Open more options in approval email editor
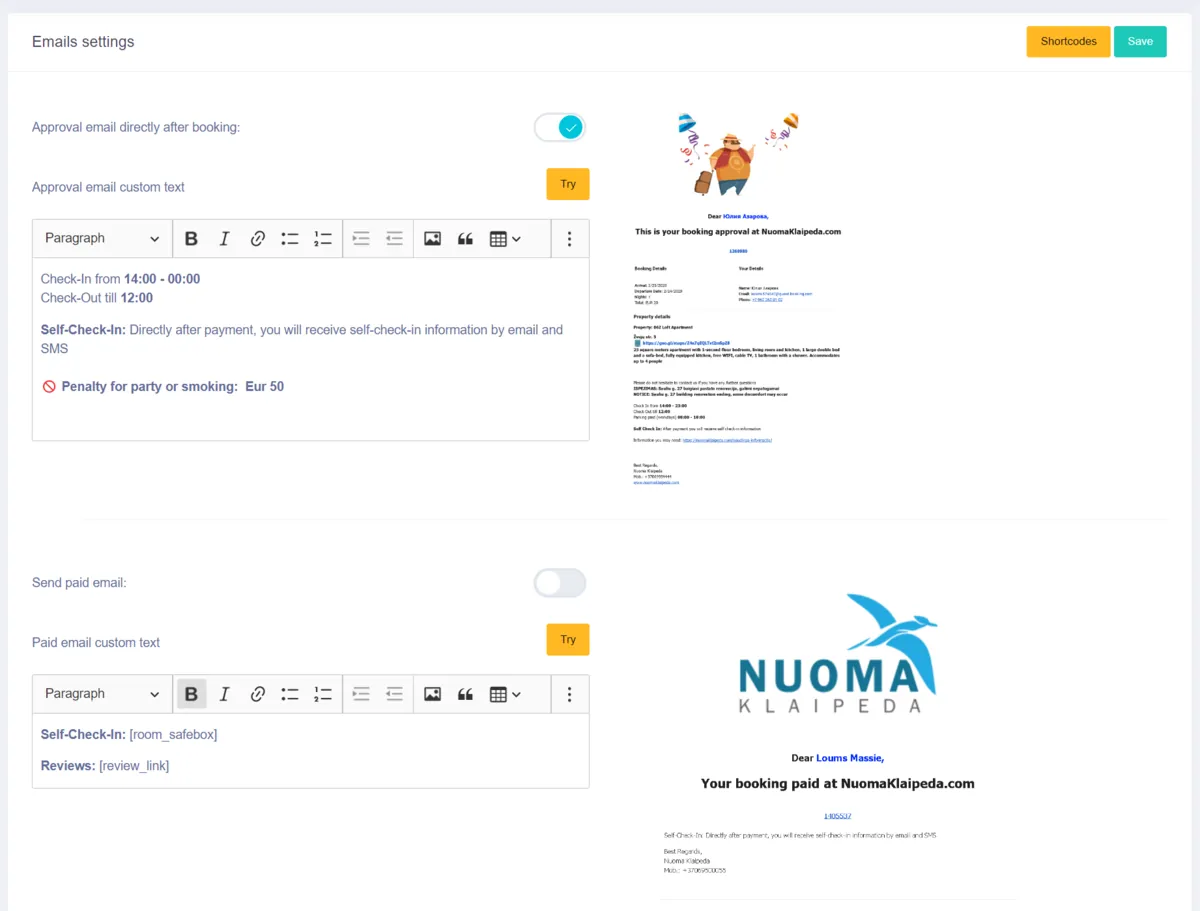Screen dimensions: 1200x911 (x=569, y=239)
